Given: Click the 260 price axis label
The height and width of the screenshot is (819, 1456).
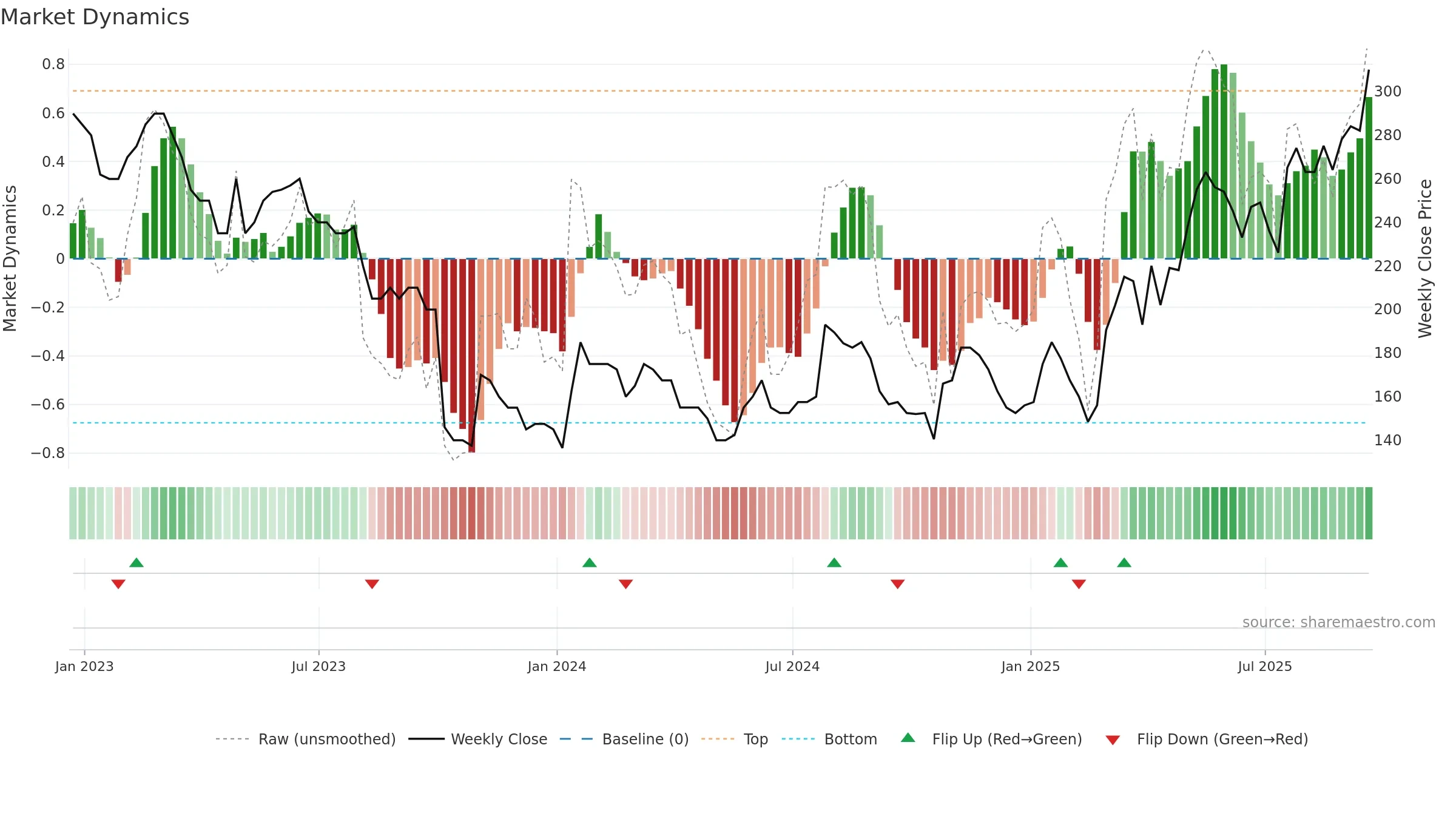Looking at the screenshot, I should [x=1388, y=178].
